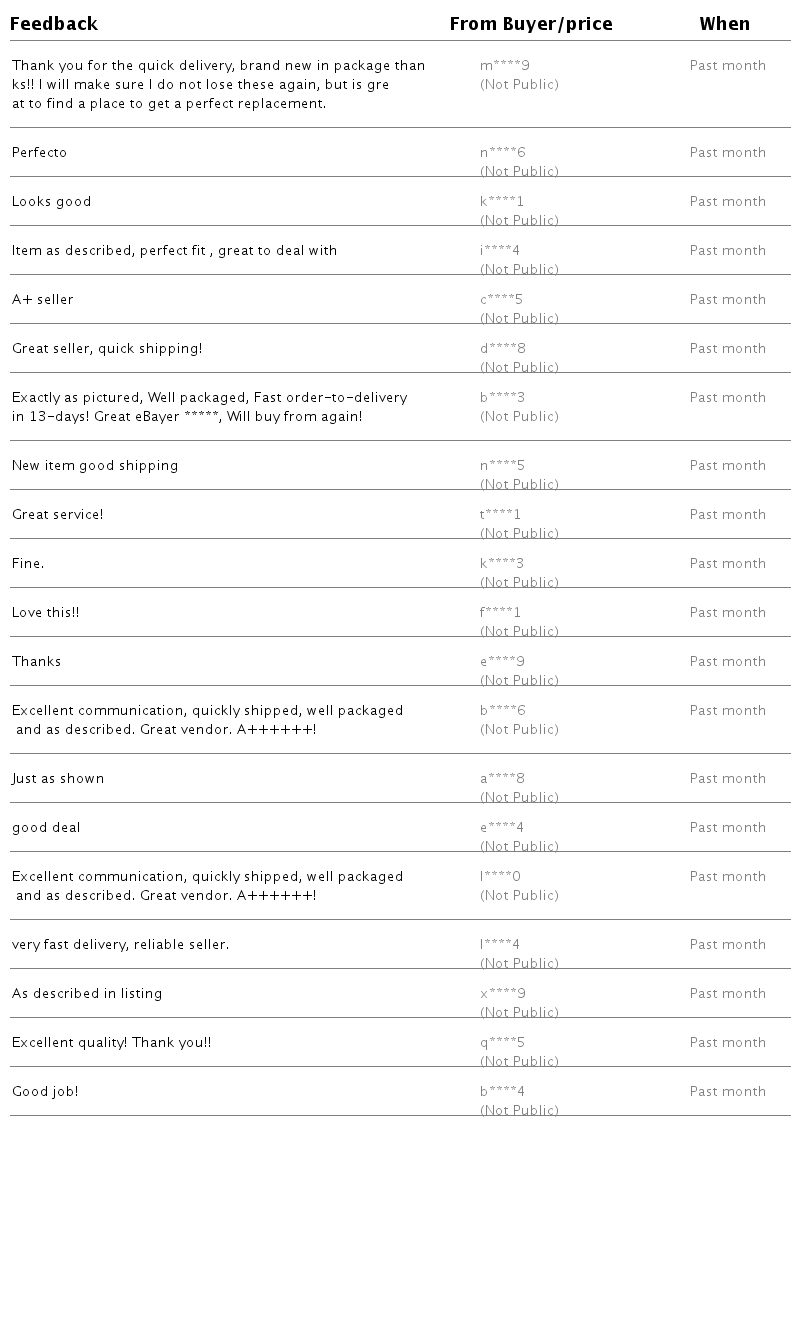Click the From Buyer/price column header
800x1340 pixels.
coord(531,24)
